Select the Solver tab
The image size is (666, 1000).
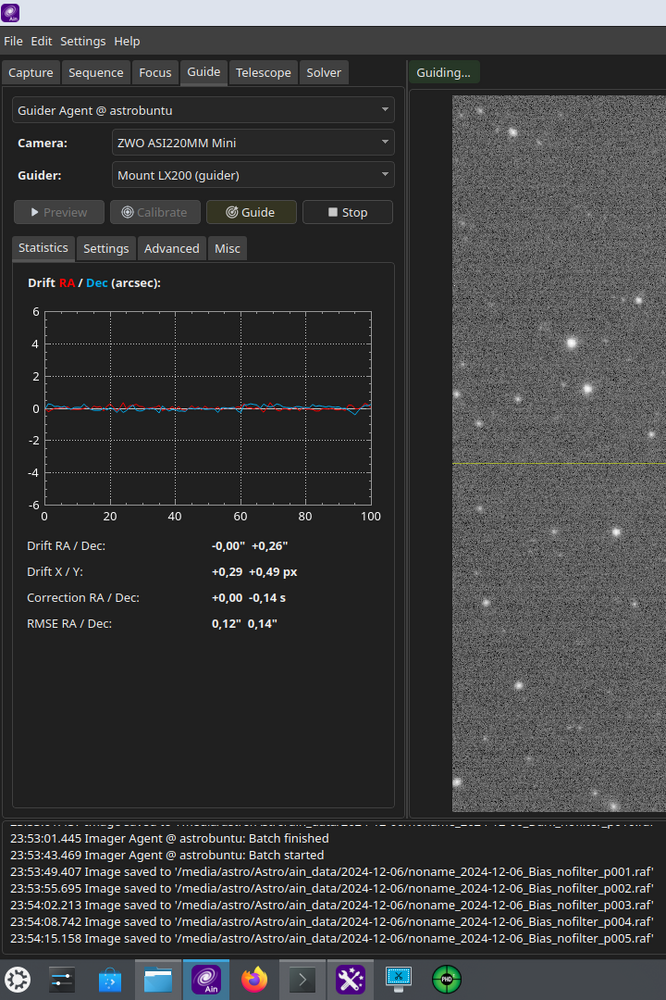324,72
